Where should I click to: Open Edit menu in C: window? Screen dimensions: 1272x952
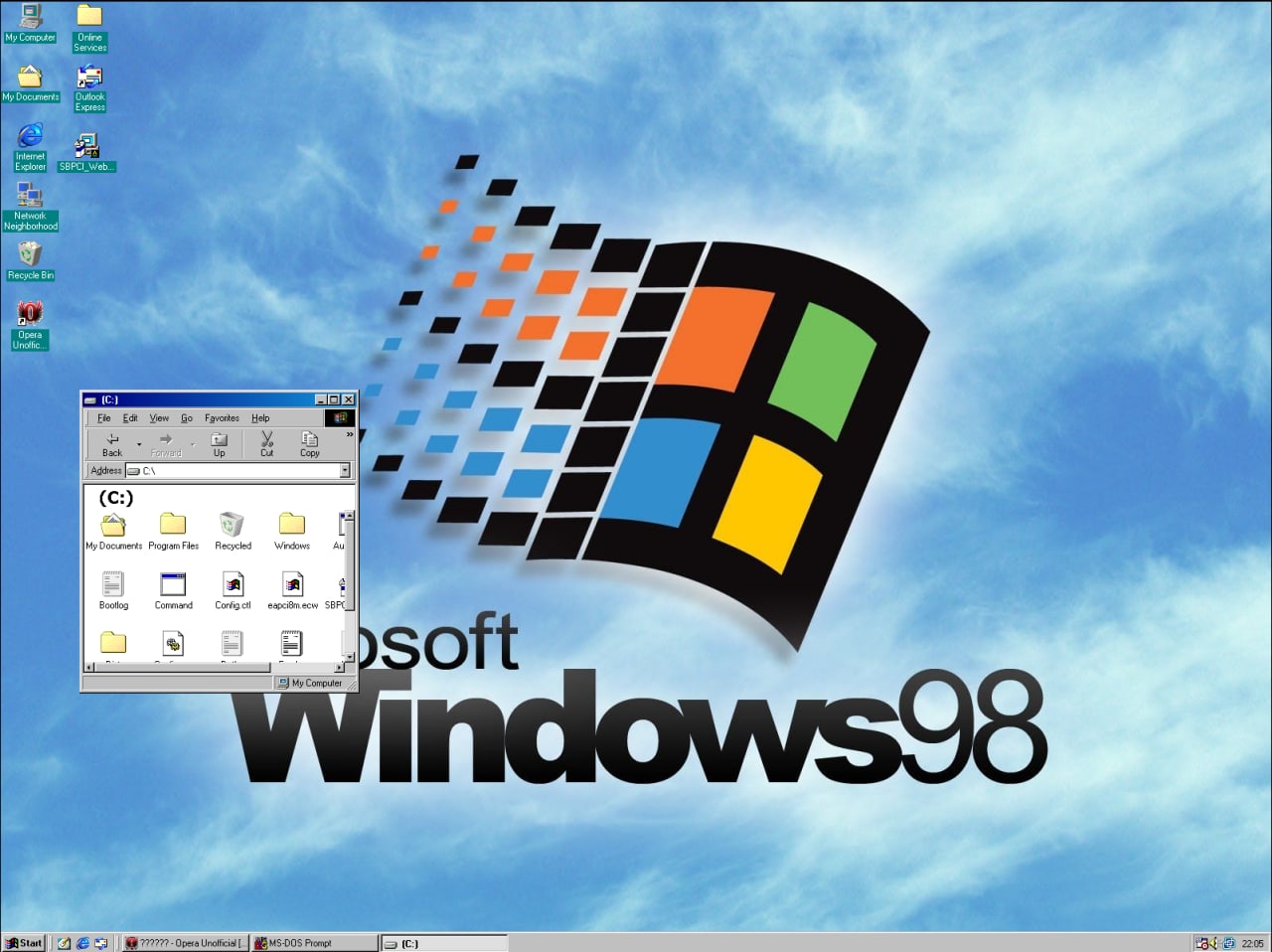coord(130,418)
